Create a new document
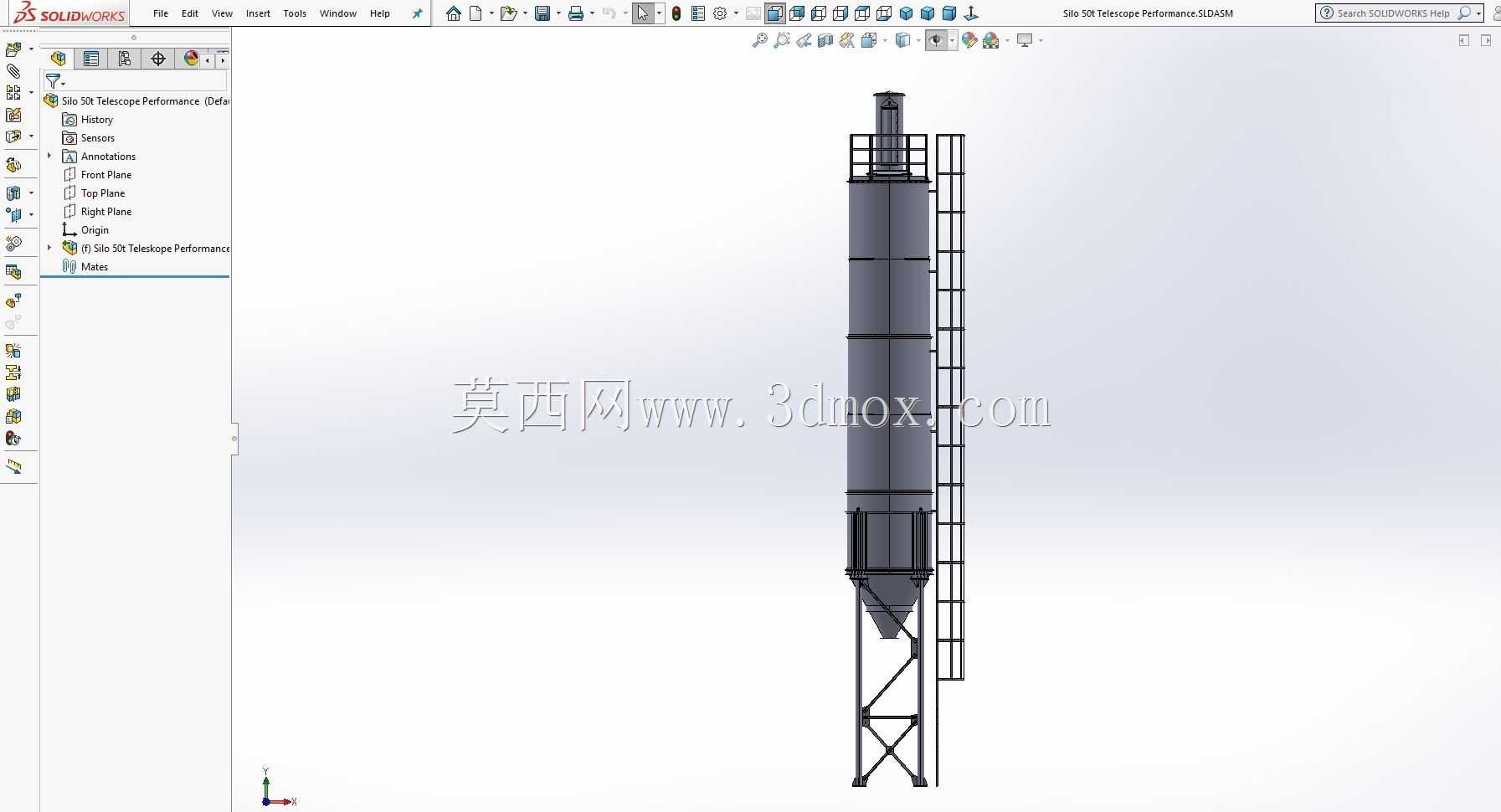Screen dimensions: 1501x812 [475, 13]
